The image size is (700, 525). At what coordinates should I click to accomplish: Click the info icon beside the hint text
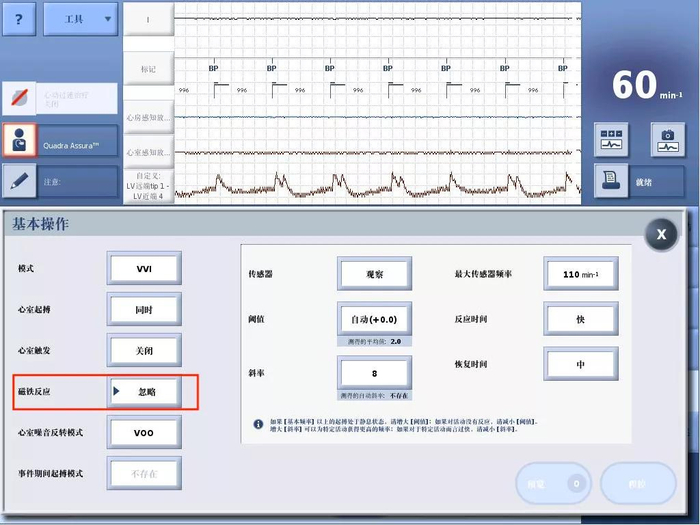pyautogui.click(x=258, y=424)
